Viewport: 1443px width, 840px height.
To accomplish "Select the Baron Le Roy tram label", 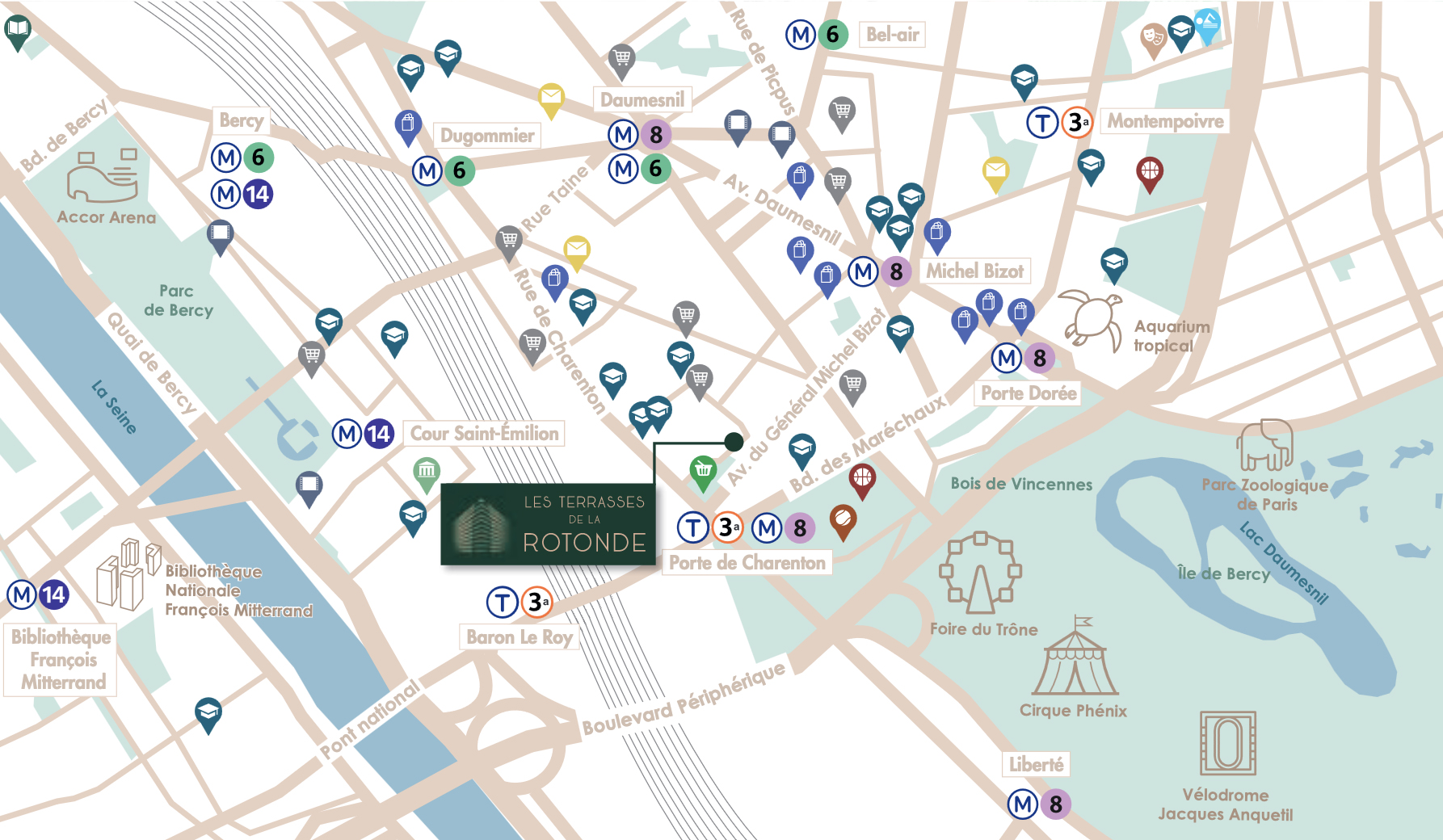I will [x=520, y=637].
